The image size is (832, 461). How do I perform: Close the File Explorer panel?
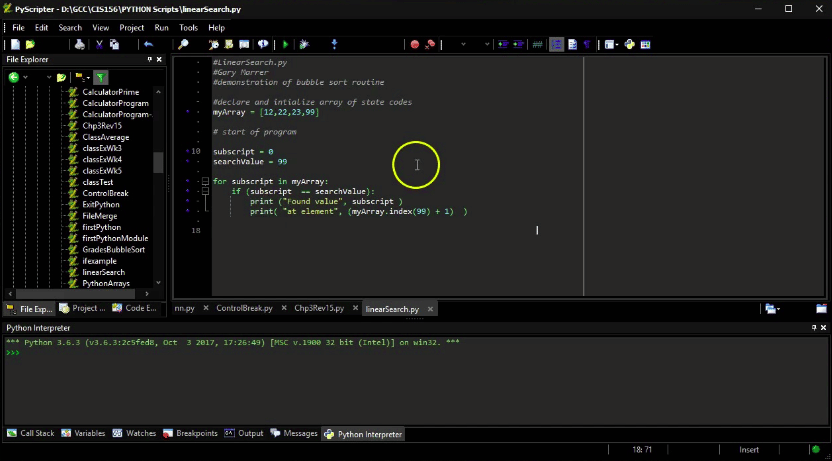pos(159,59)
